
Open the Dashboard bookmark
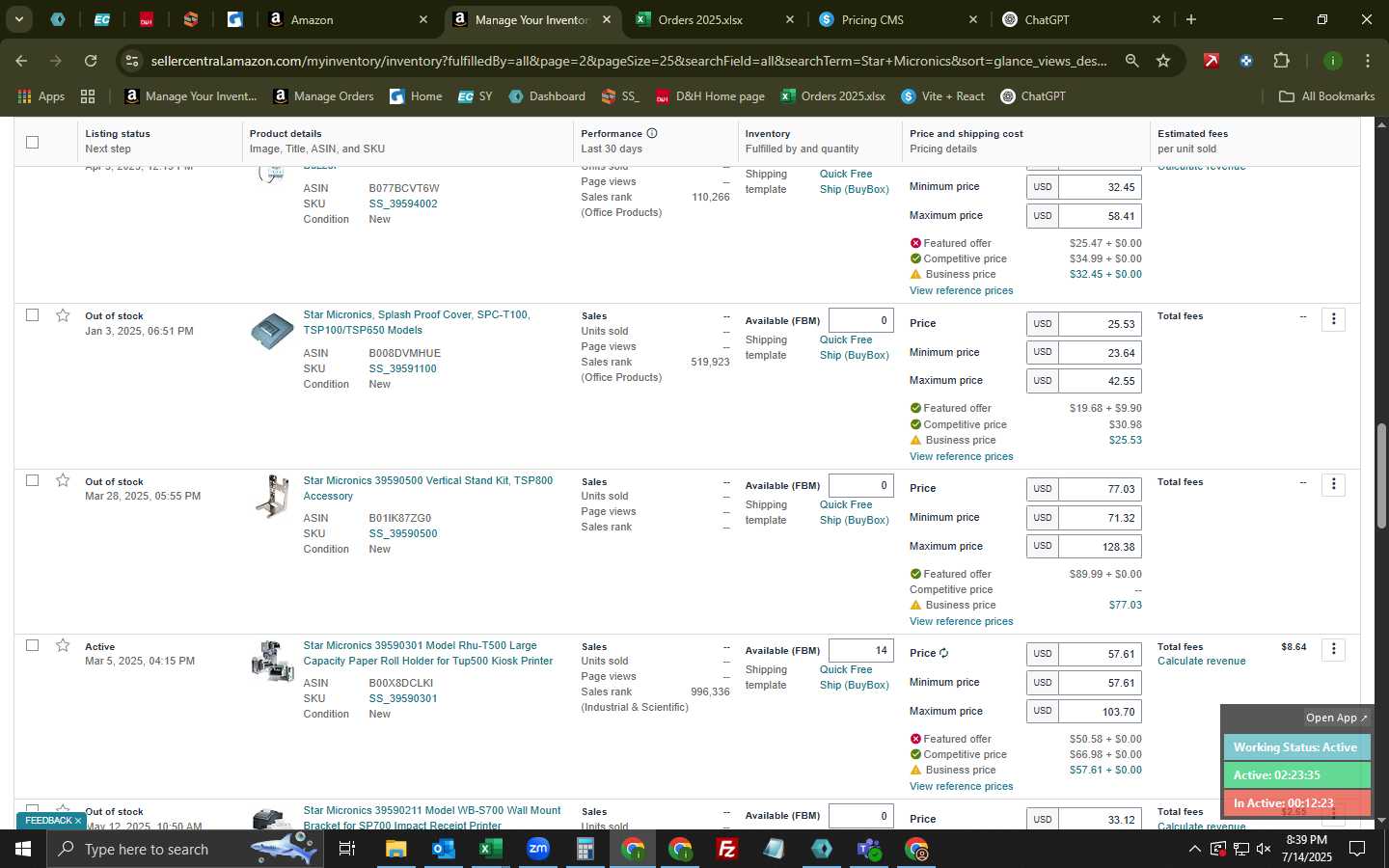click(x=546, y=96)
